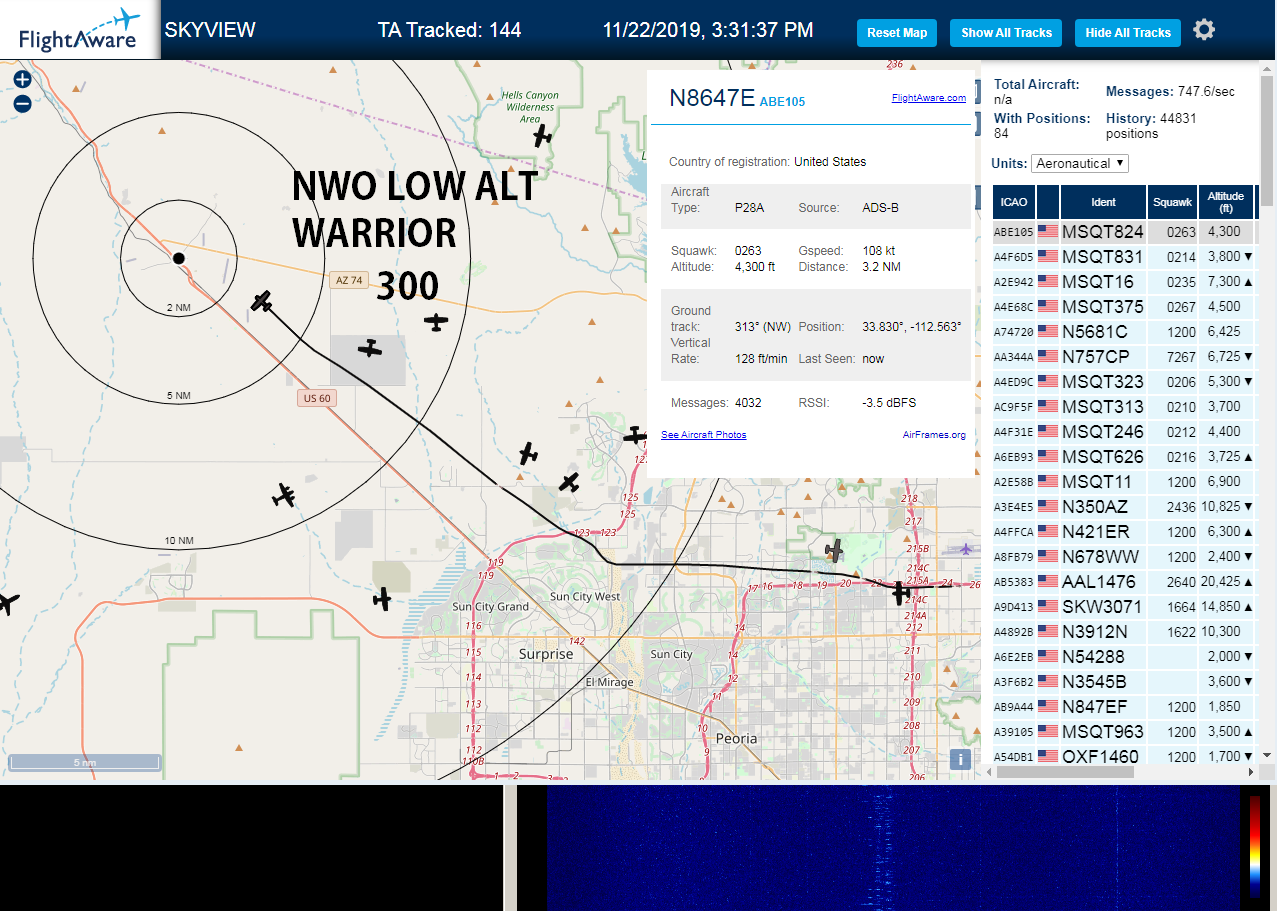The width and height of the screenshot is (1277, 911).
Task: Select the N421ER row
Action: click(x=1123, y=531)
